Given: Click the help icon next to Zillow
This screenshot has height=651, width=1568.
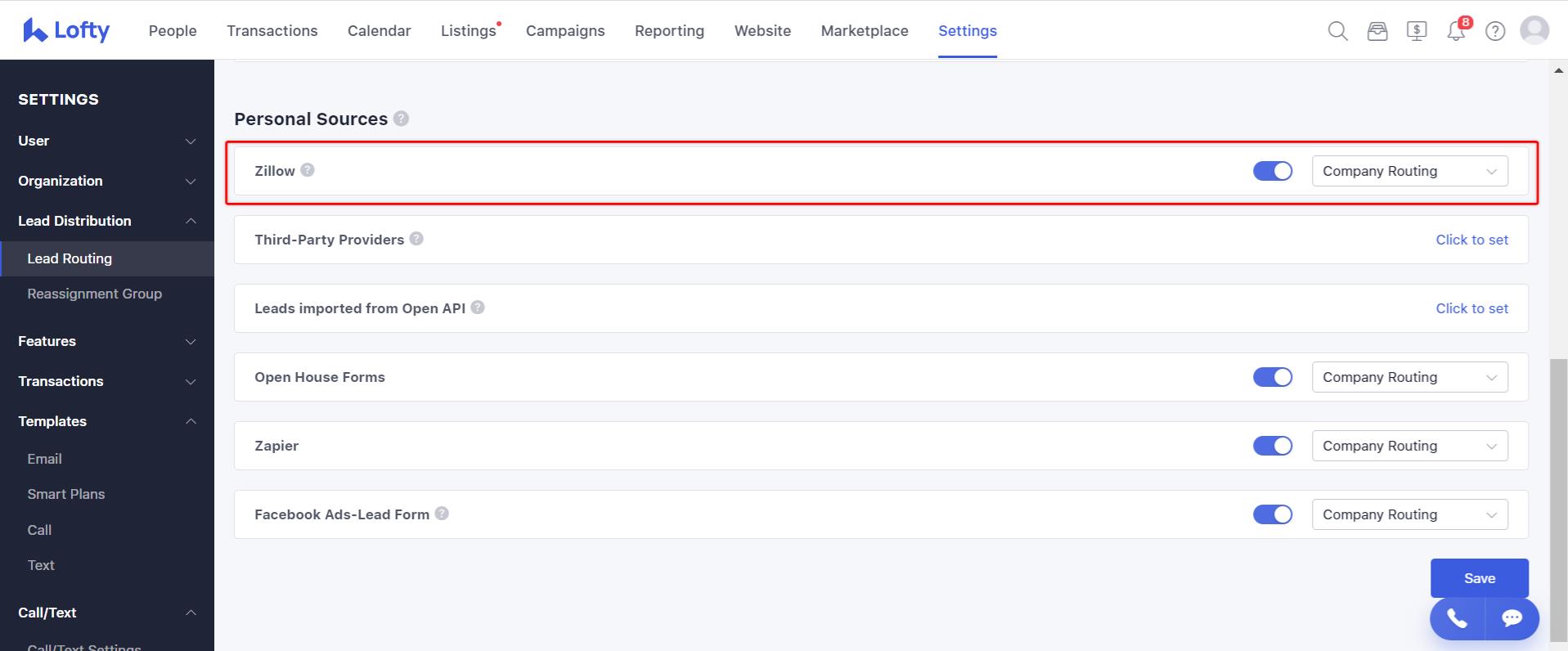Looking at the screenshot, I should click(x=308, y=170).
